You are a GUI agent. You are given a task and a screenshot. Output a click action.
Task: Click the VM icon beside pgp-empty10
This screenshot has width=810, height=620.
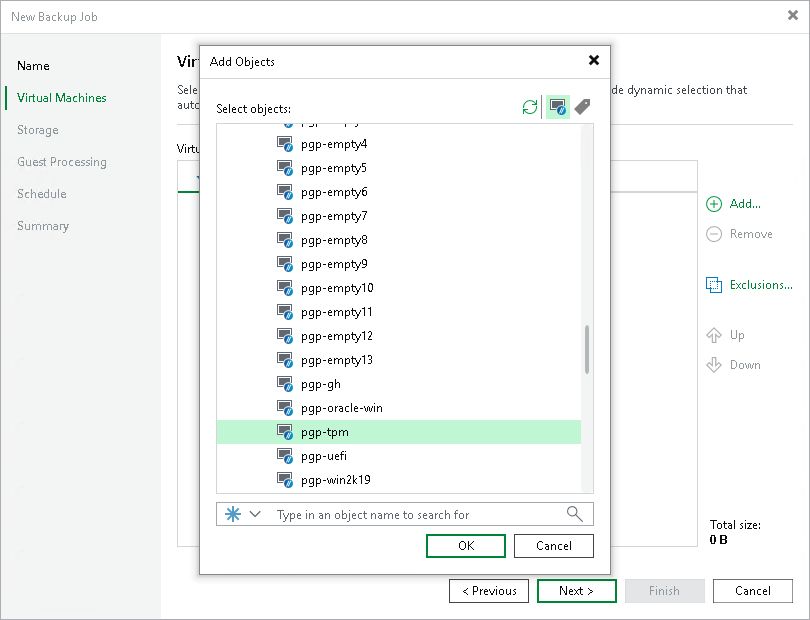click(x=285, y=288)
